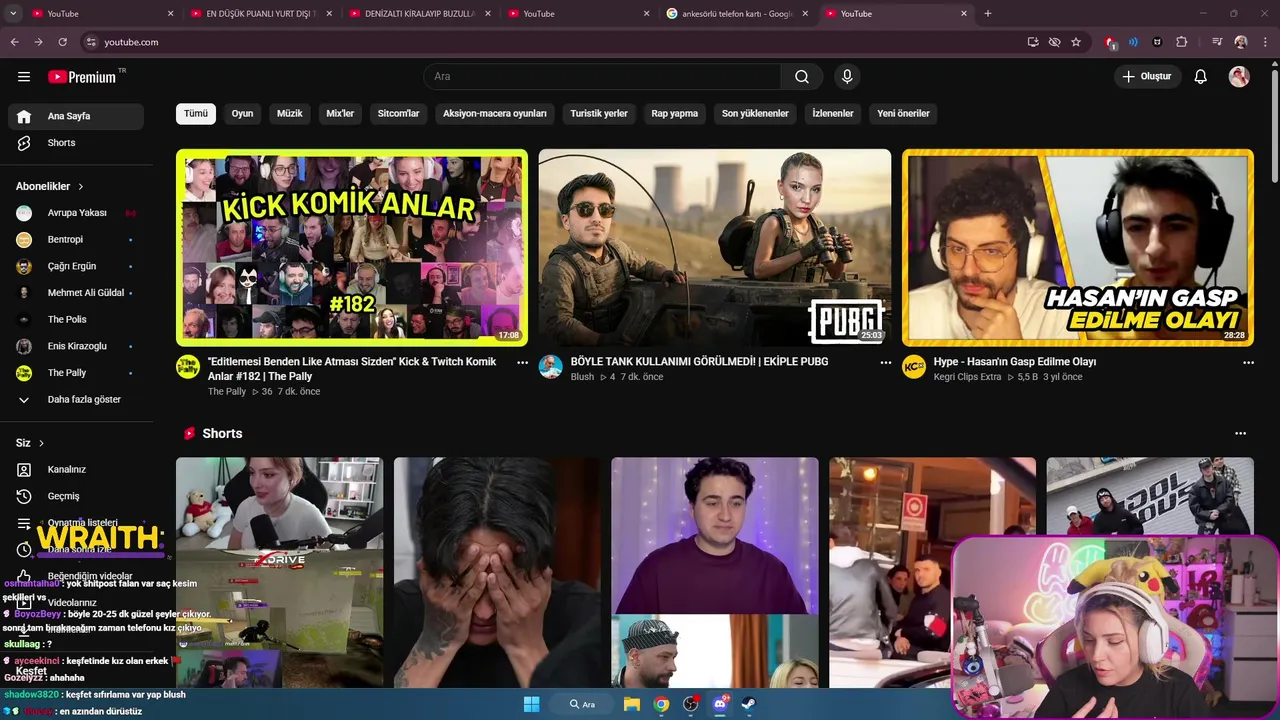
Task: Switch to the DENİZALTI KİRALAYIP browser tab
Action: 420,13
